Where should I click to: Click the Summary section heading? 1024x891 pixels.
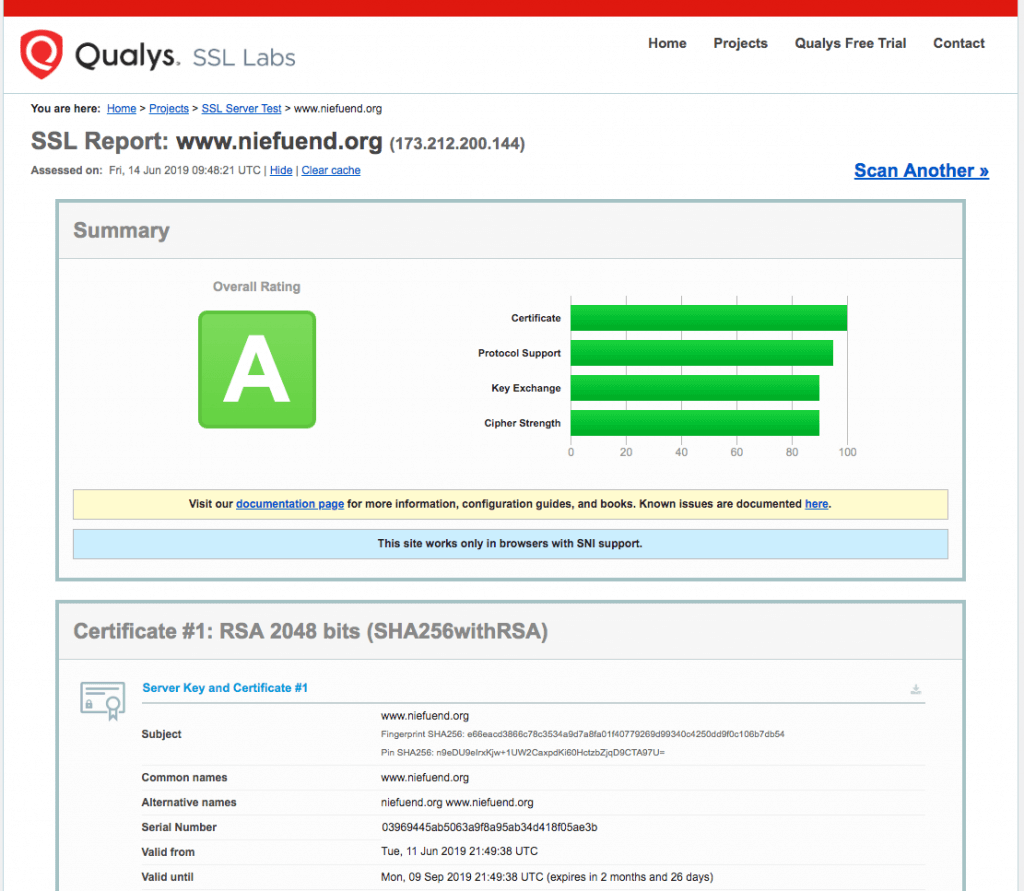point(121,230)
